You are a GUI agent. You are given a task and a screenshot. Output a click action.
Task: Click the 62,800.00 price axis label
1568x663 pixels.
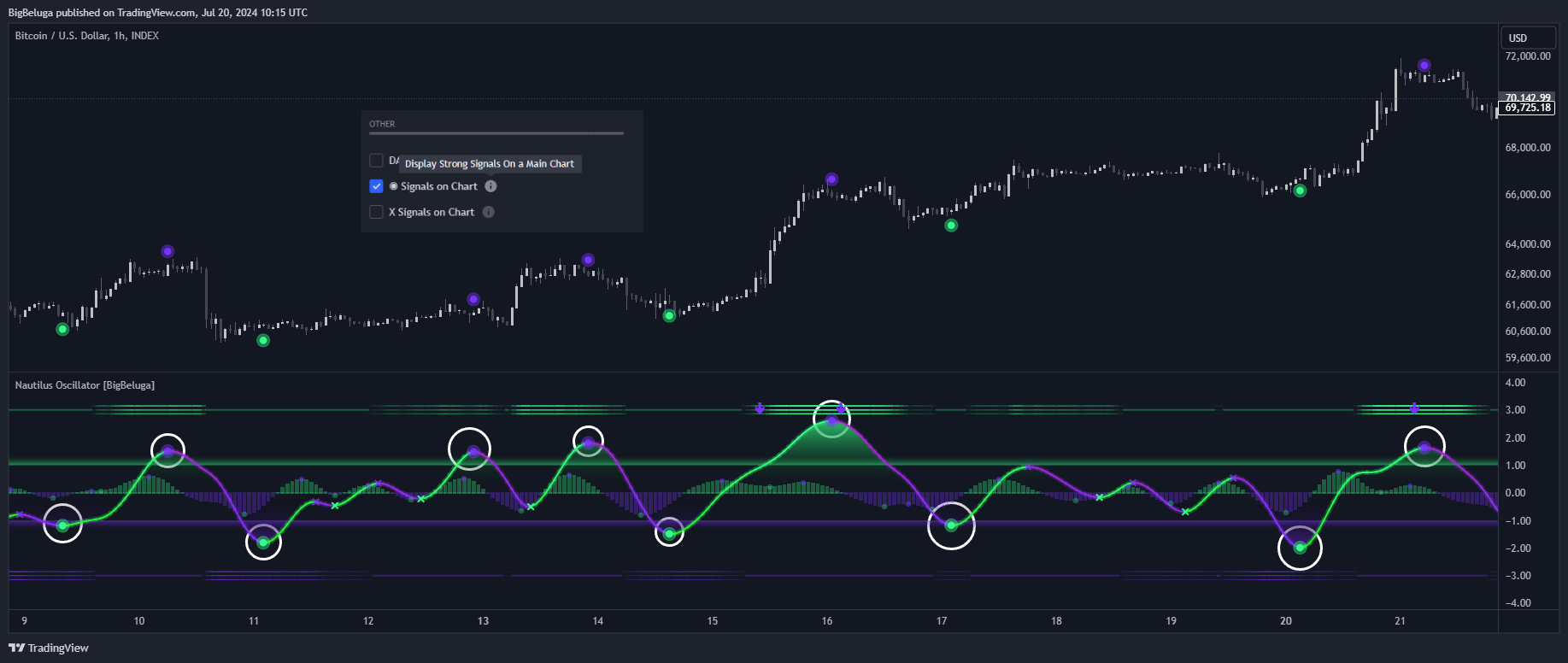pyautogui.click(x=1528, y=274)
